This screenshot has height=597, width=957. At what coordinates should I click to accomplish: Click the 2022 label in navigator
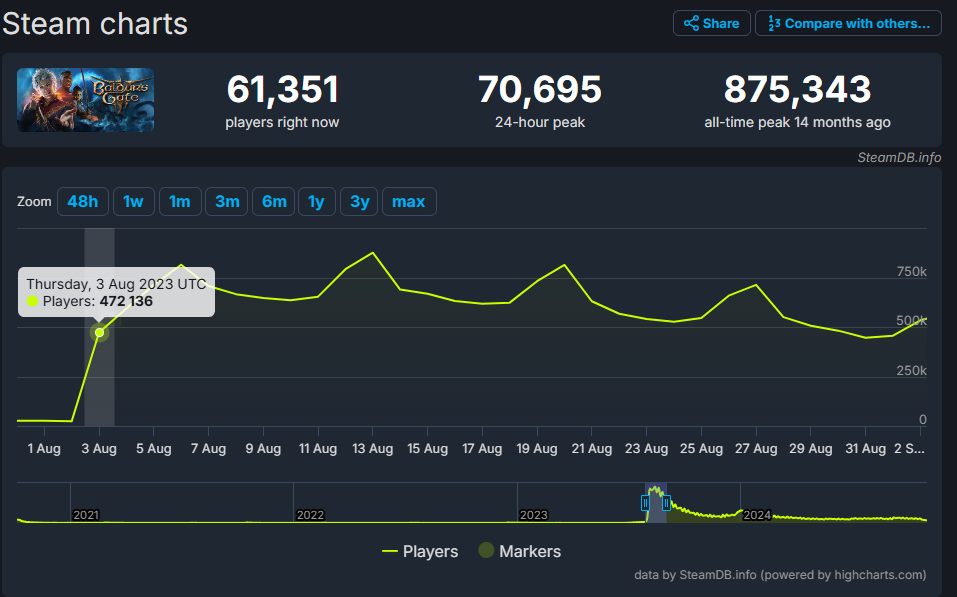(x=310, y=515)
